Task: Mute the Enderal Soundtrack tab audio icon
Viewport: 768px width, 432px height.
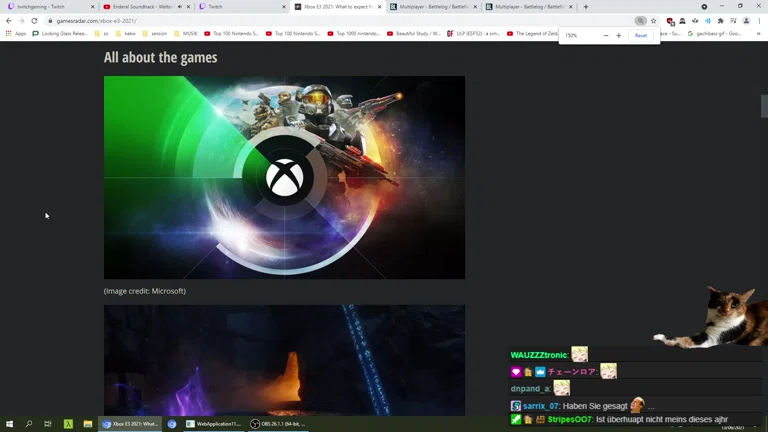Action: coord(180,7)
